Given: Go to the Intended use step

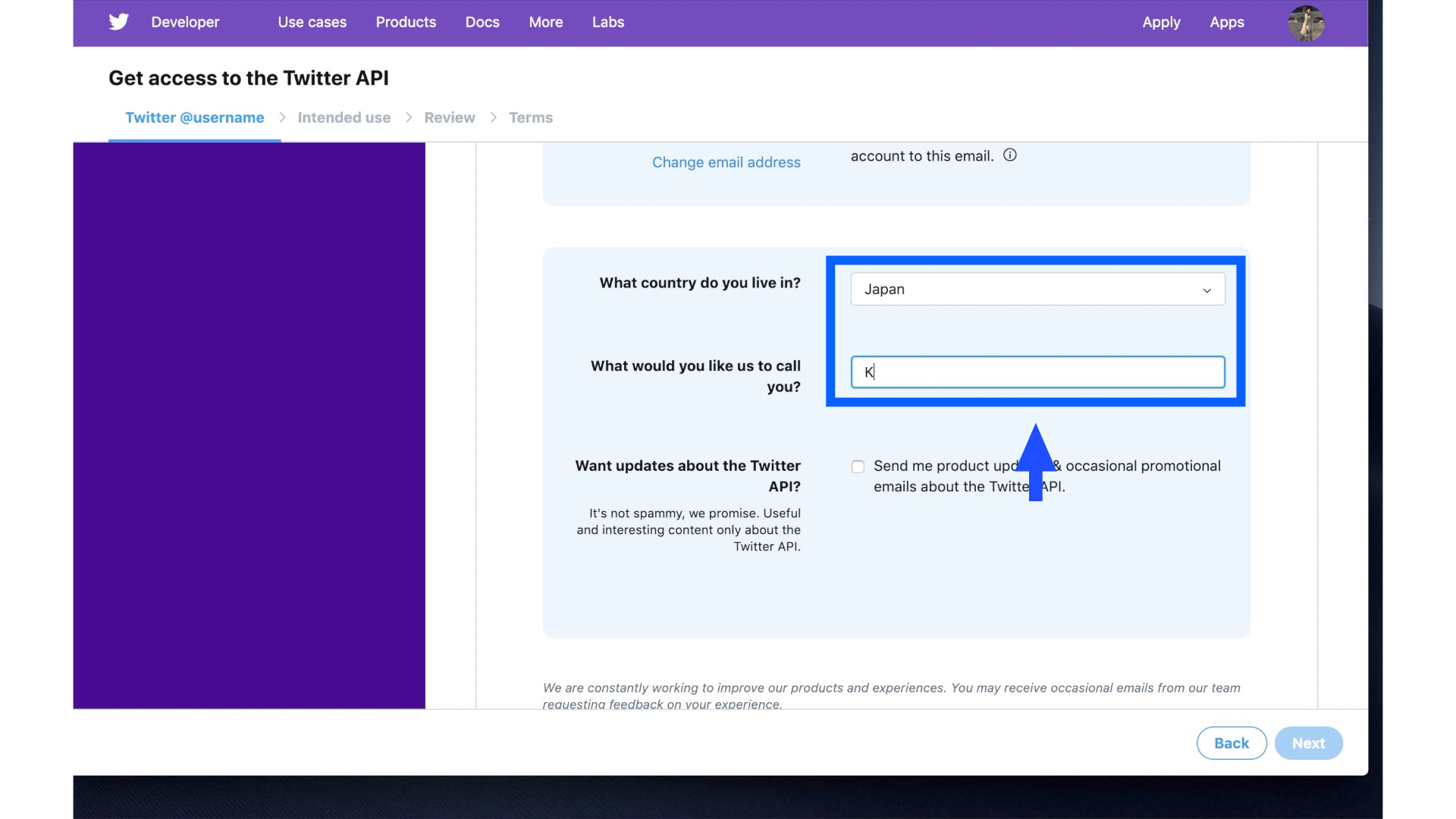Looking at the screenshot, I should pyautogui.click(x=344, y=118).
